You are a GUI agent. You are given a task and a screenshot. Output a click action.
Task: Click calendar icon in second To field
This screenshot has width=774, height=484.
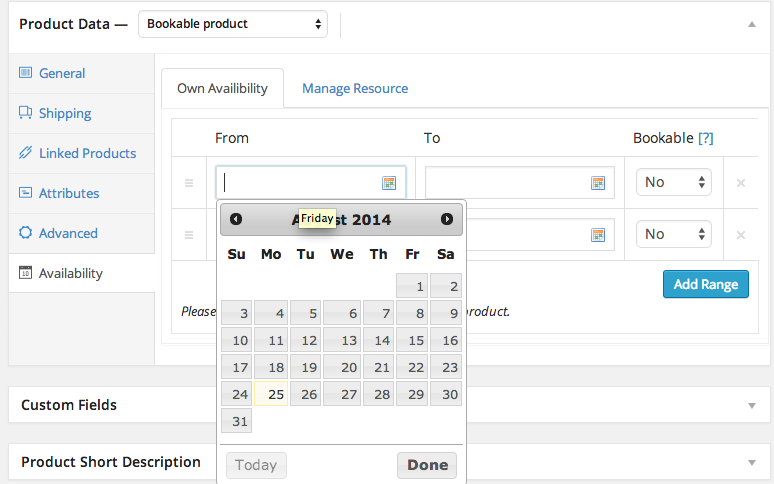point(598,235)
